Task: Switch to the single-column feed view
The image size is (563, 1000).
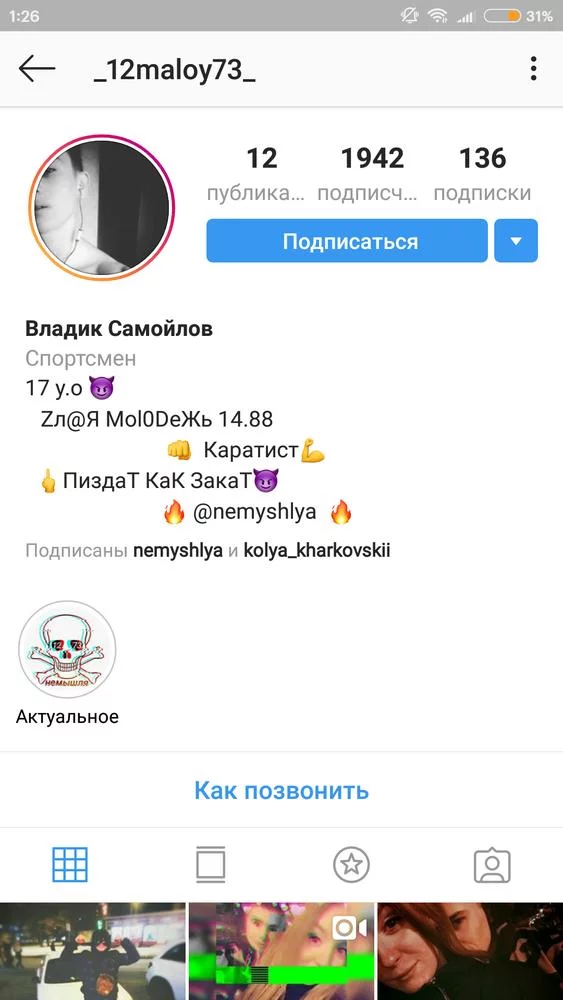Action: tap(210, 865)
